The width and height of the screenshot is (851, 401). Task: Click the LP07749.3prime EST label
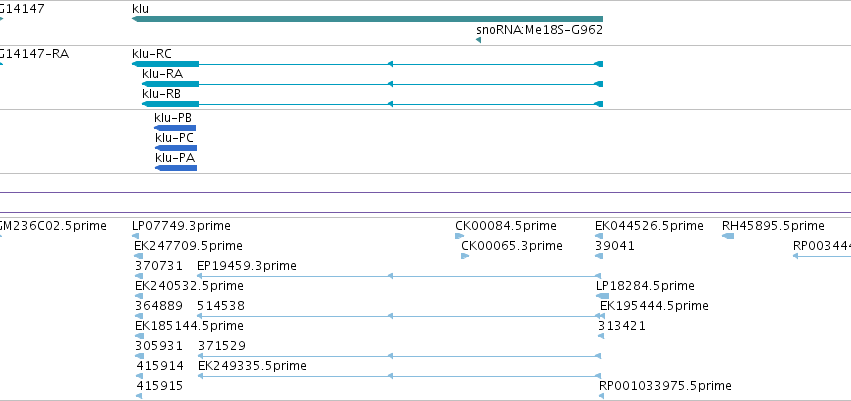(x=181, y=226)
